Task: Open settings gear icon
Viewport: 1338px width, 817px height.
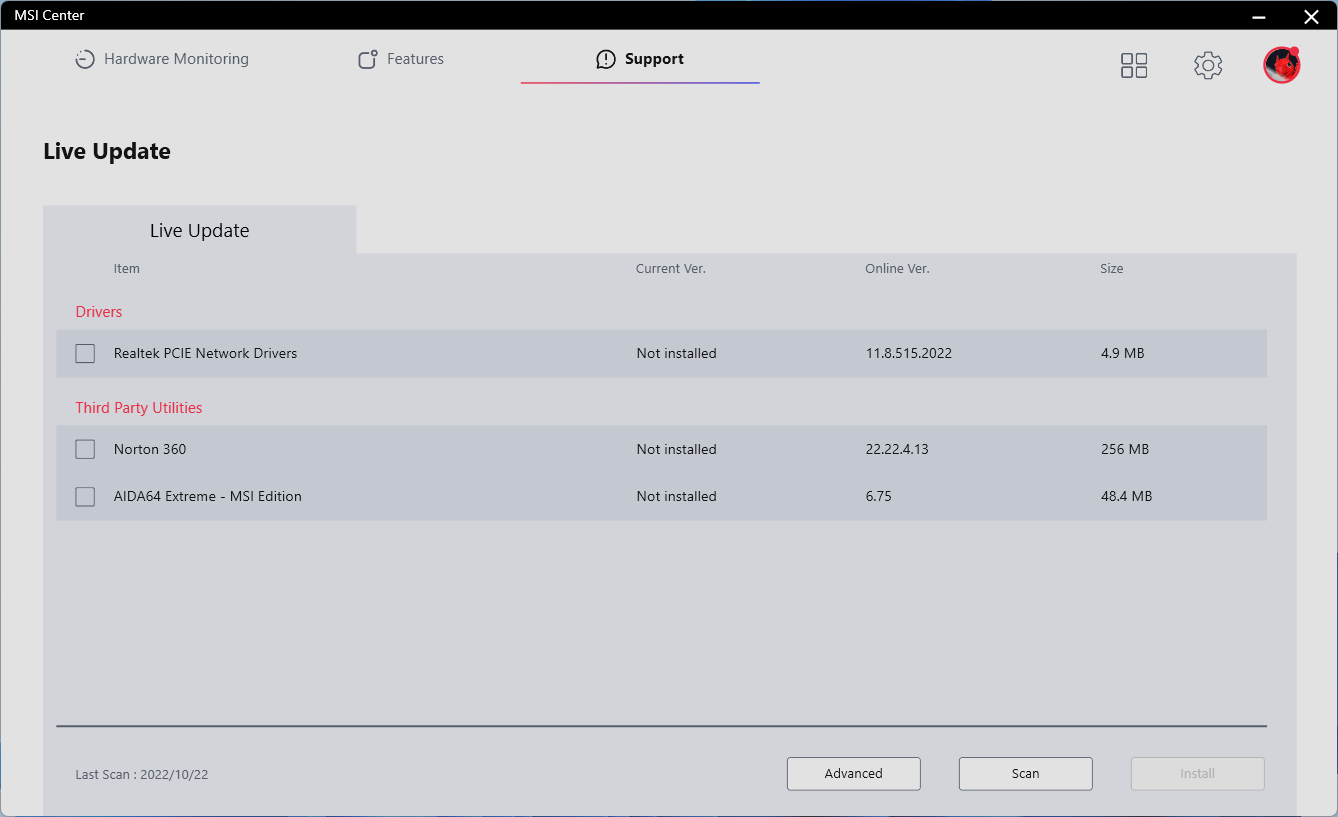Action: point(1208,66)
